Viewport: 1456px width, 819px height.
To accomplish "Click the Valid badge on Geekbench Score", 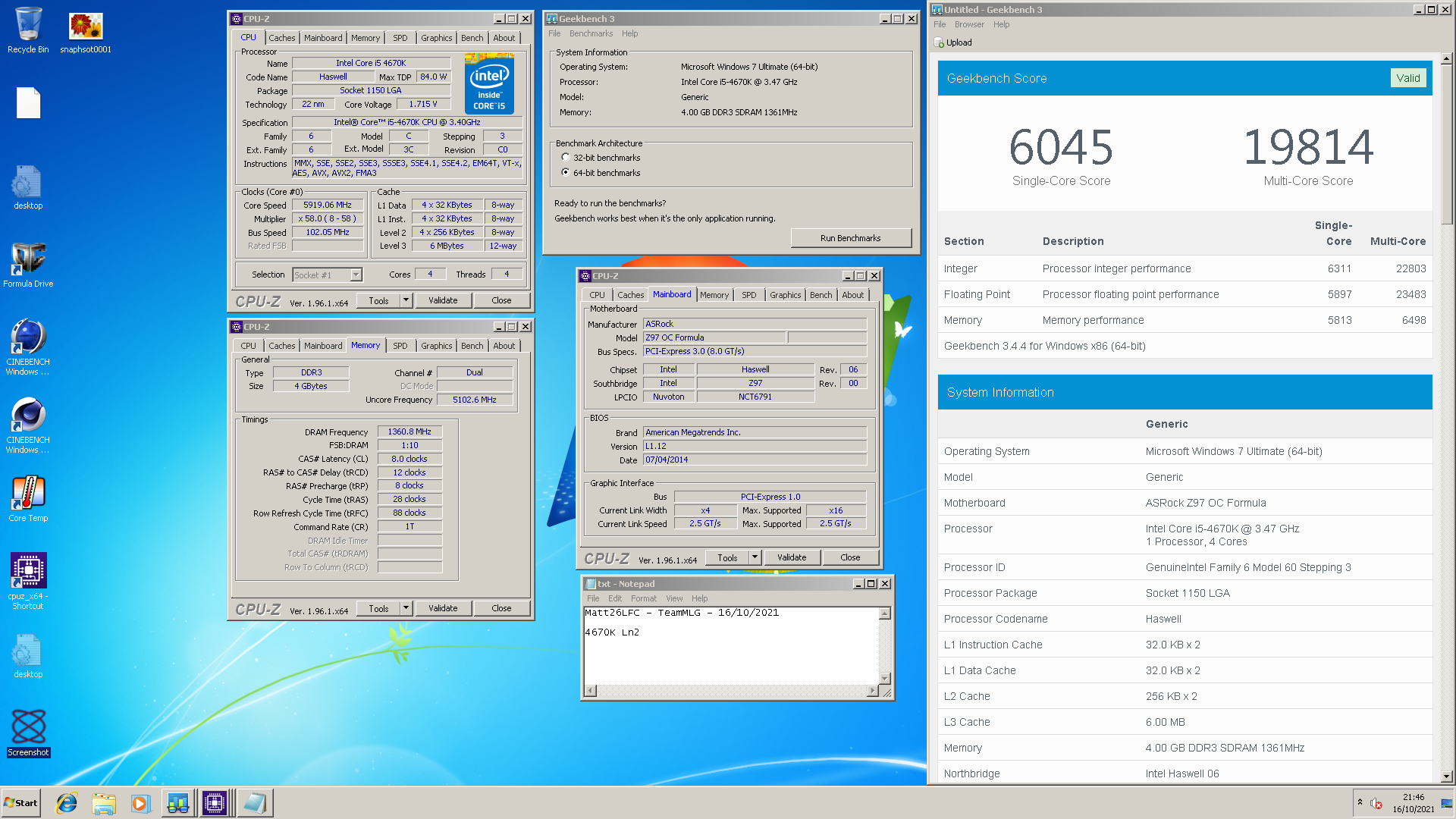I will 1408,78.
